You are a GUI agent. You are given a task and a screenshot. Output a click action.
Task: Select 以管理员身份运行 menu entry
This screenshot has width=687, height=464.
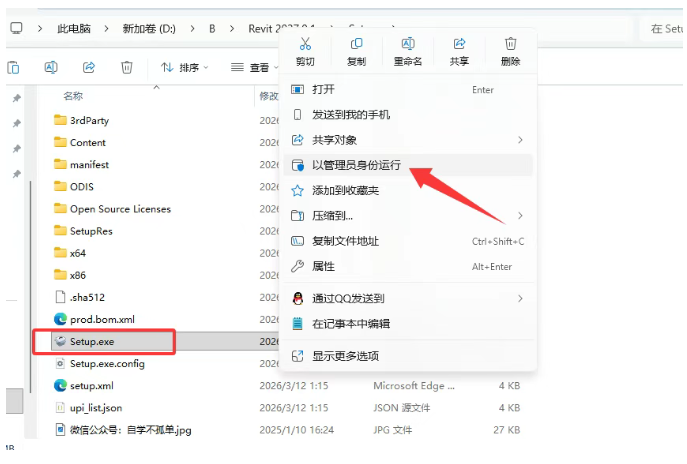pyautogui.click(x=357, y=165)
